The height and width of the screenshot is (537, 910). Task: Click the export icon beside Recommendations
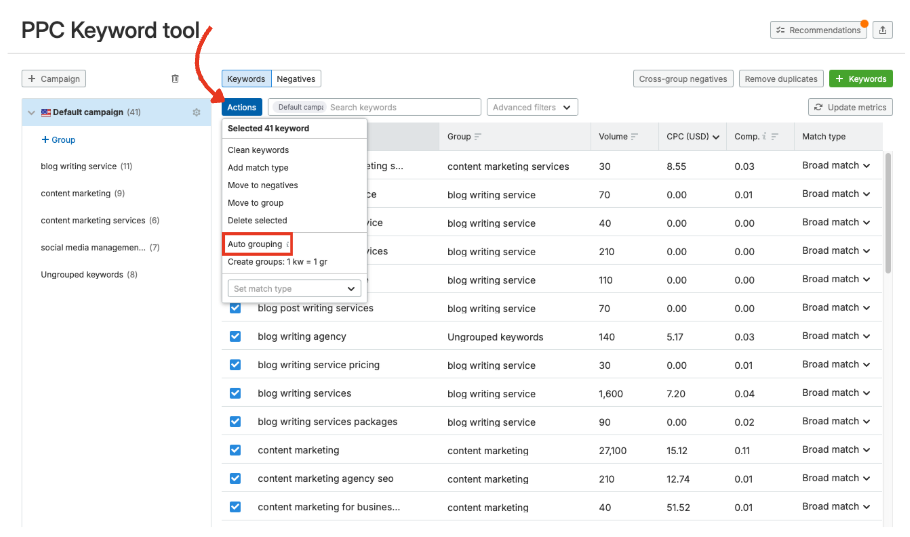882,30
